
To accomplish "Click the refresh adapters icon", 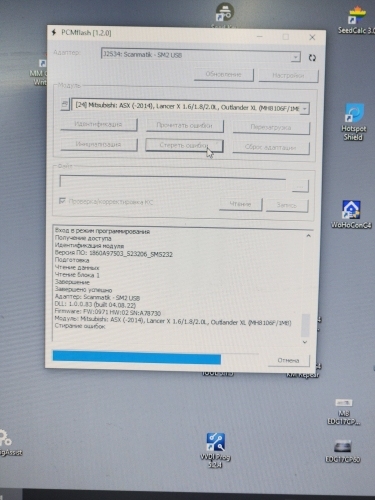I will pos(312,58).
